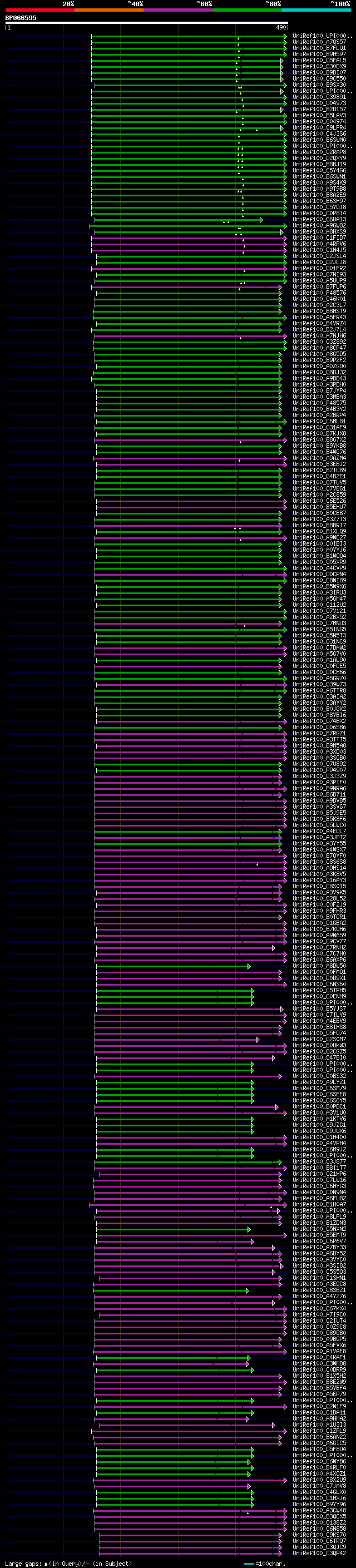Click the BP066595 query name

21,18
